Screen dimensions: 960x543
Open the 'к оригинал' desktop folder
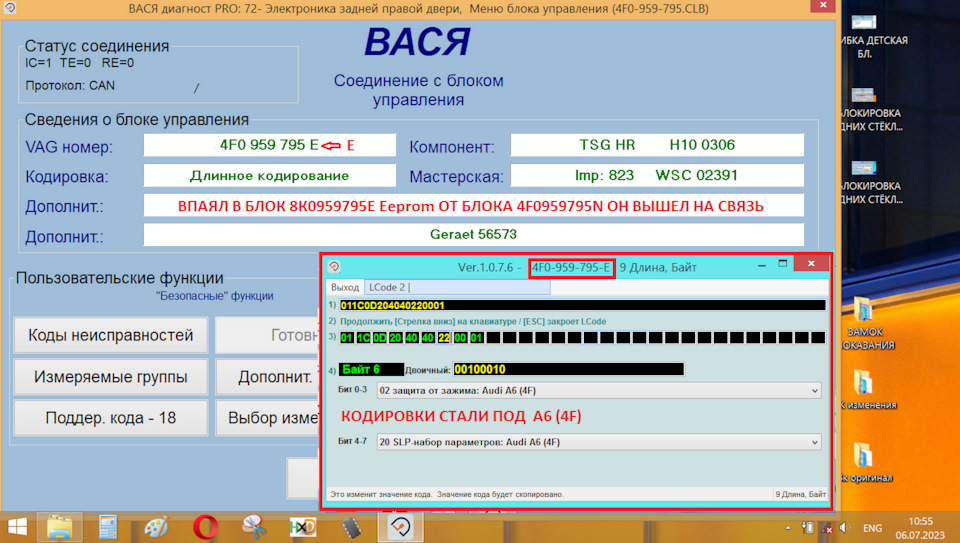[864, 462]
